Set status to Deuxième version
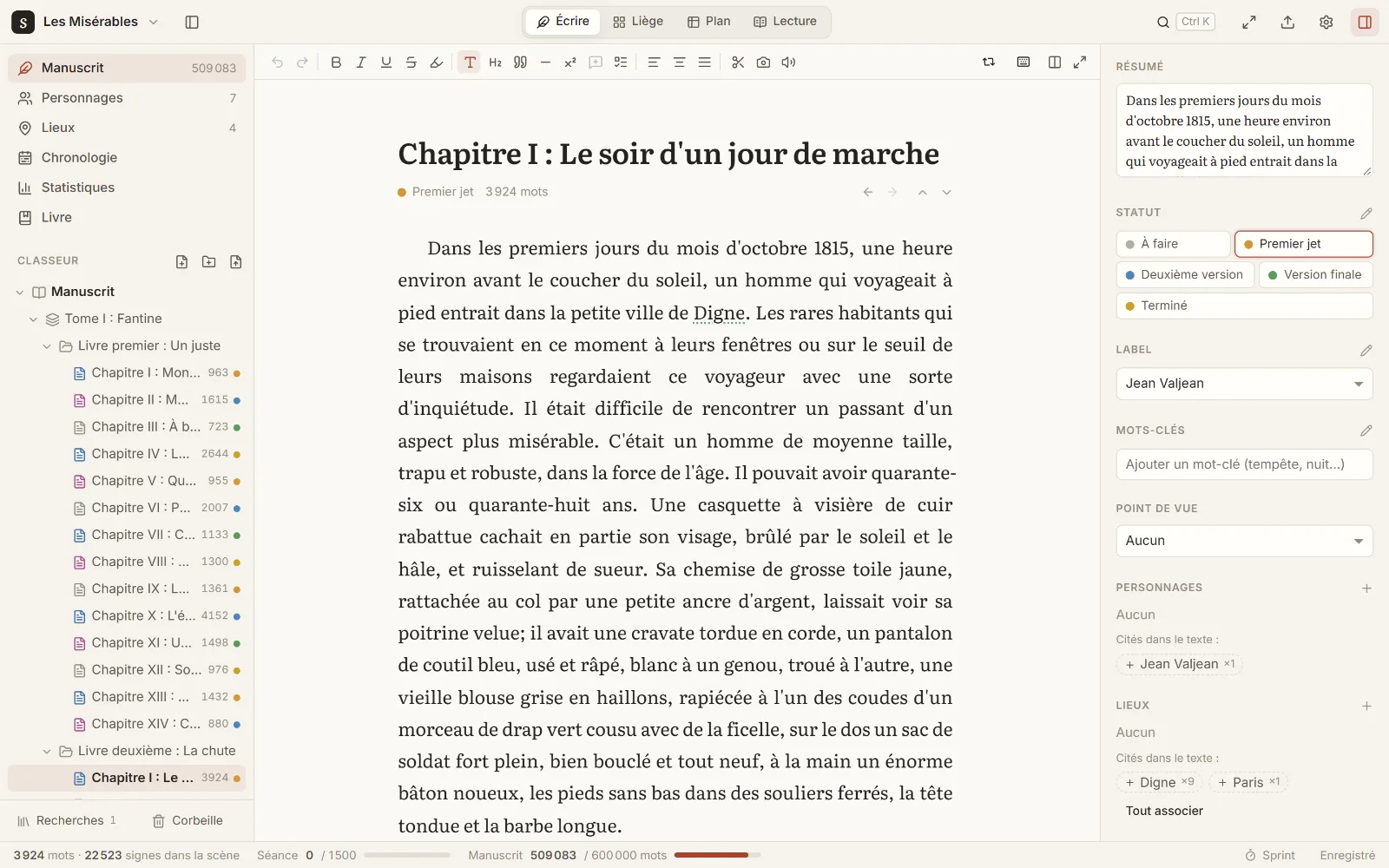1389x868 pixels. (1184, 275)
